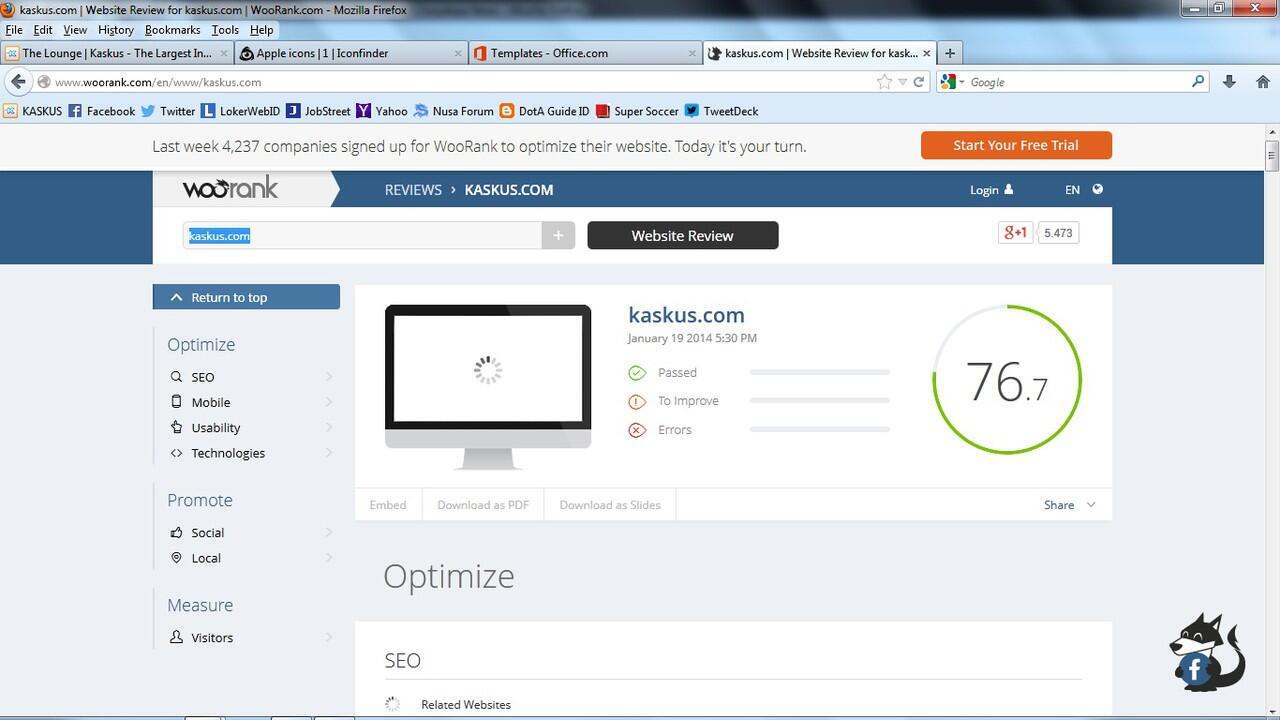Click the REVIEWS breadcrumb link
The width and height of the screenshot is (1280, 720).
pyautogui.click(x=413, y=190)
